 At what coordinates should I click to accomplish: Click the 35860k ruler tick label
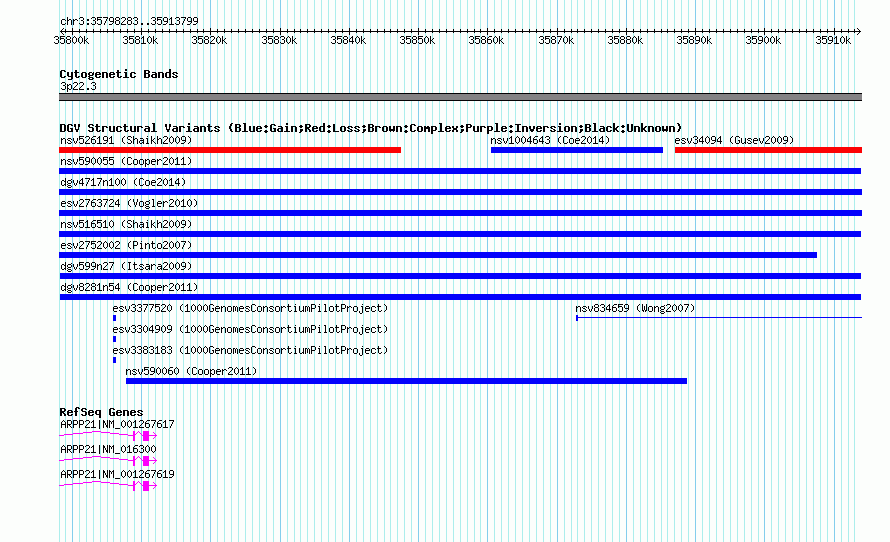(x=486, y=40)
